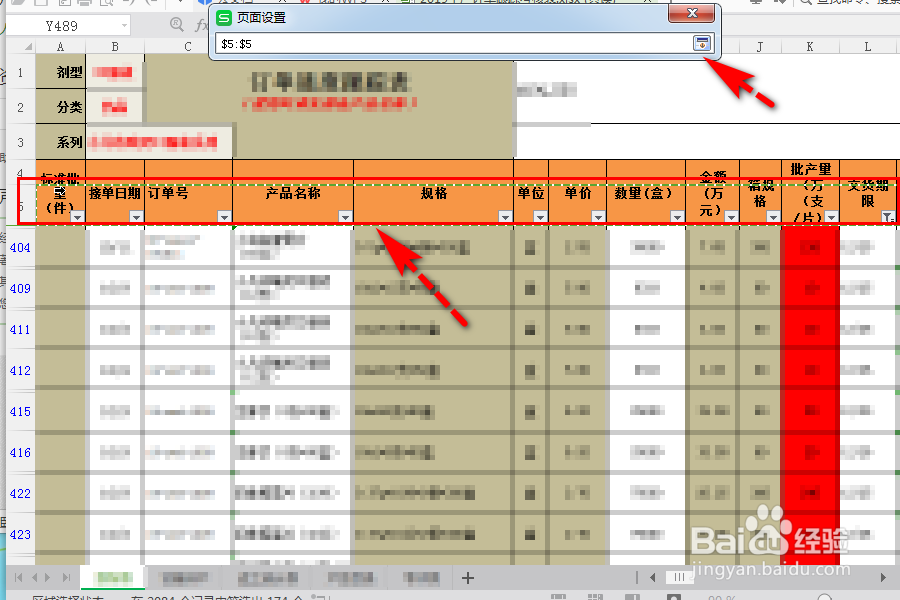Click the range collapse button in 页面设置 dialog
The image size is (900, 600).
(700, 43)
